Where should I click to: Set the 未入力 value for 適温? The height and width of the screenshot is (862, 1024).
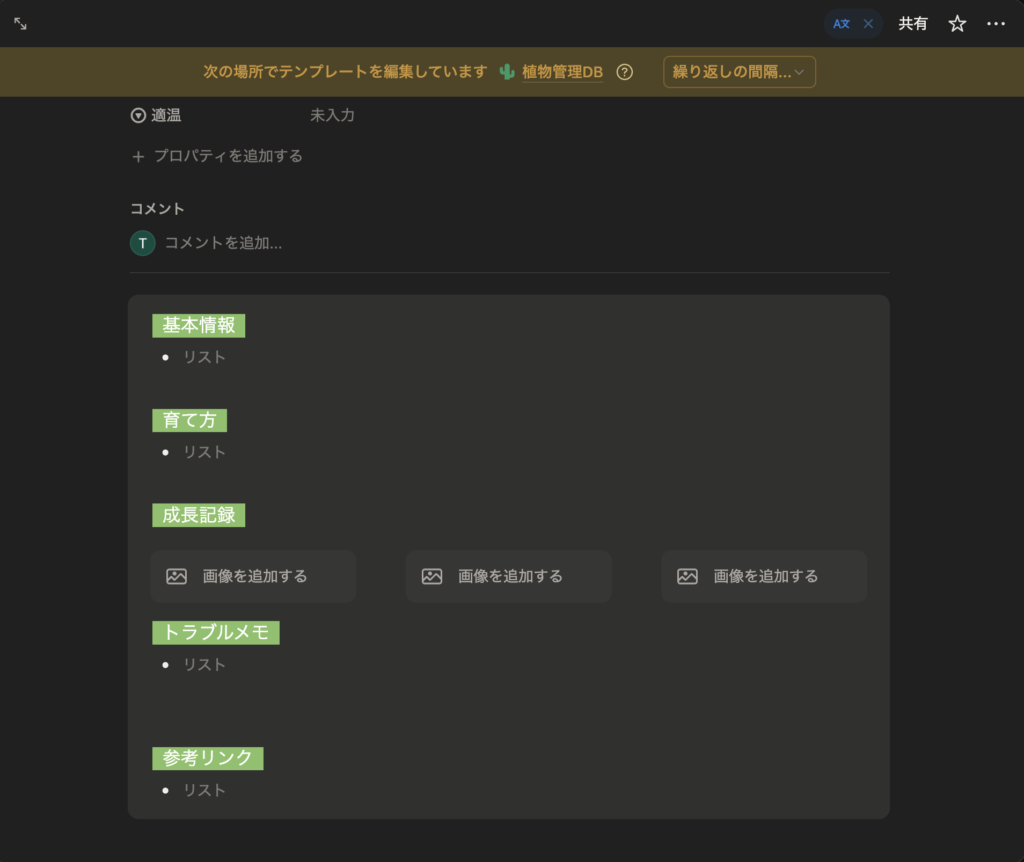(x=332, y=116)
